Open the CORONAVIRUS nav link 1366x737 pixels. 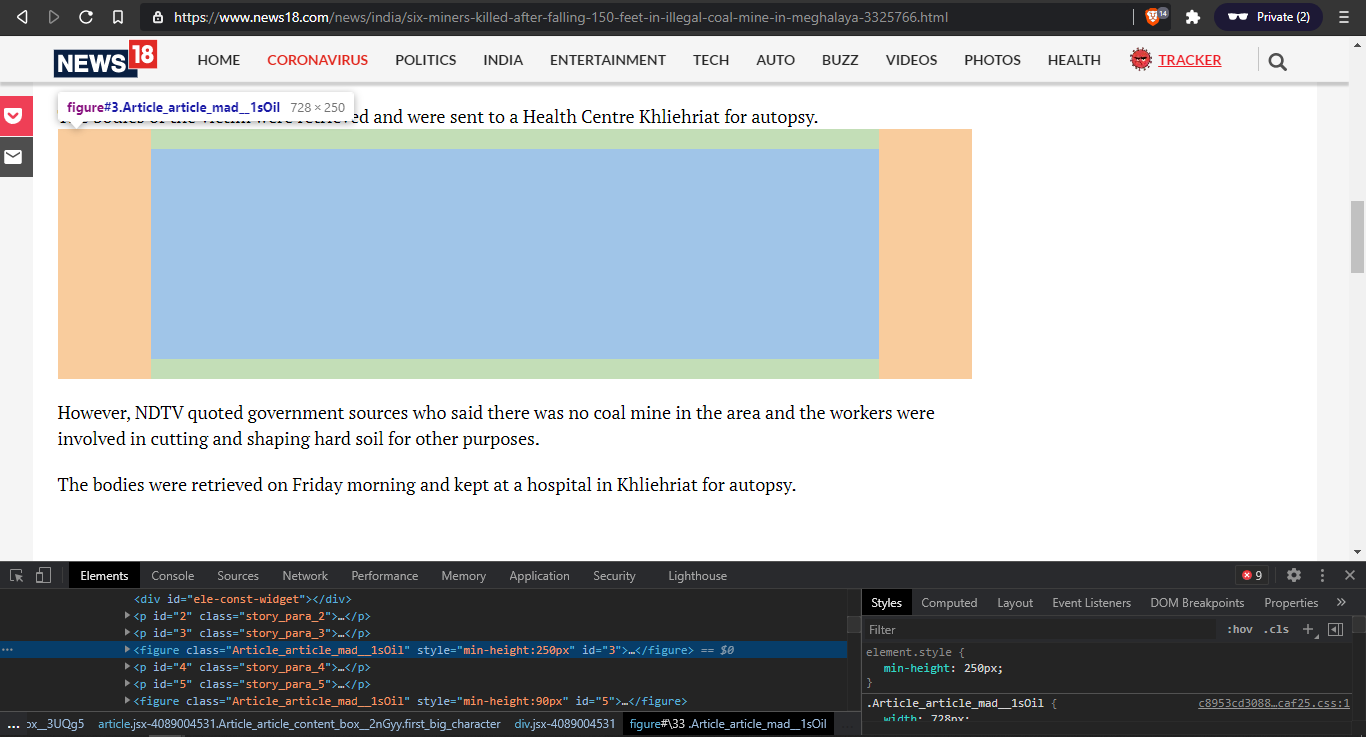318,60
